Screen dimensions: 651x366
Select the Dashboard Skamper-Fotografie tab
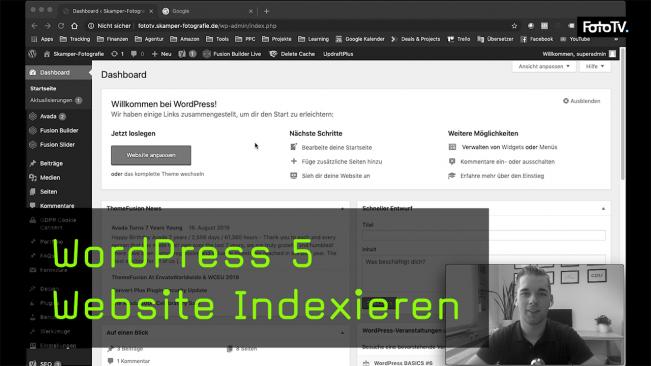108,11
